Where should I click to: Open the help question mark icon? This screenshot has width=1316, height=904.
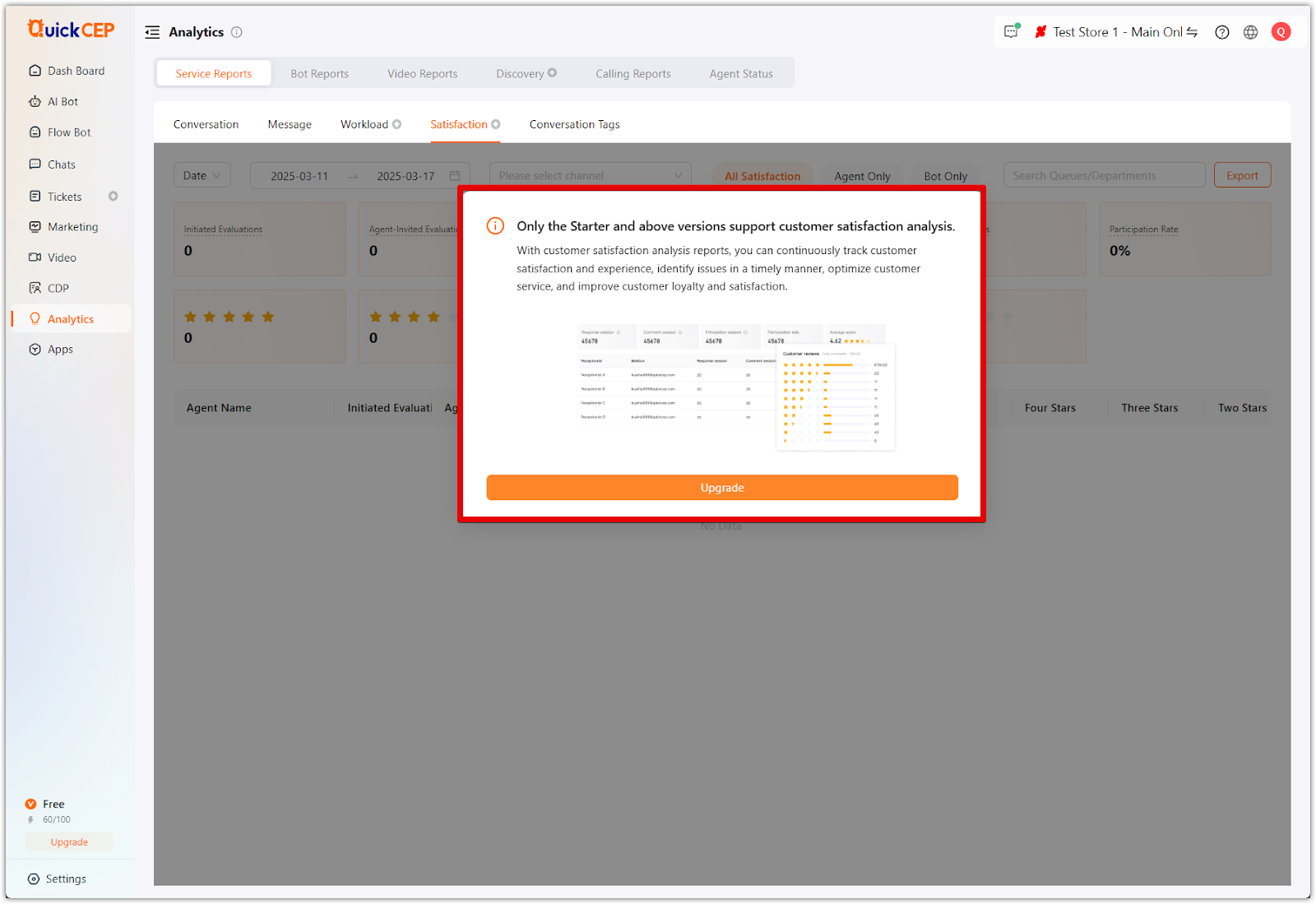pyautogui.click(x=1222, y=32)
